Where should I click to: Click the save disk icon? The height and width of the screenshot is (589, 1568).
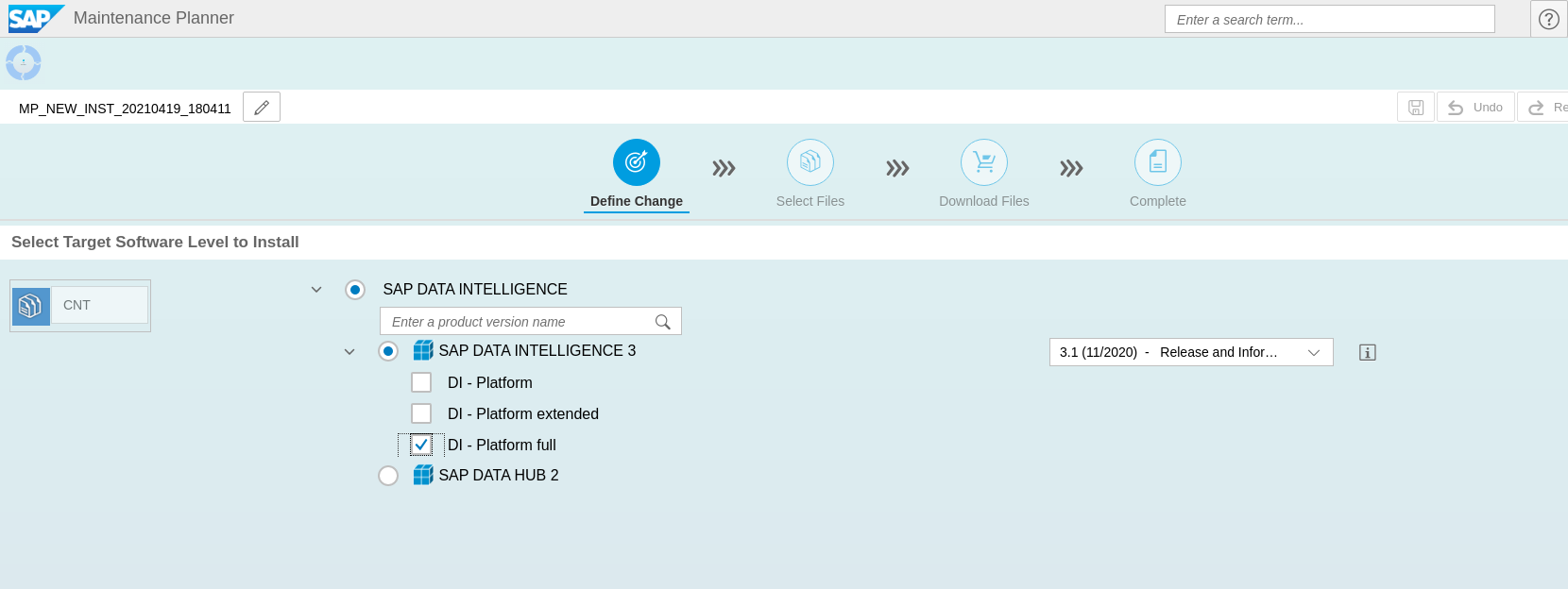click(1416, 108)
